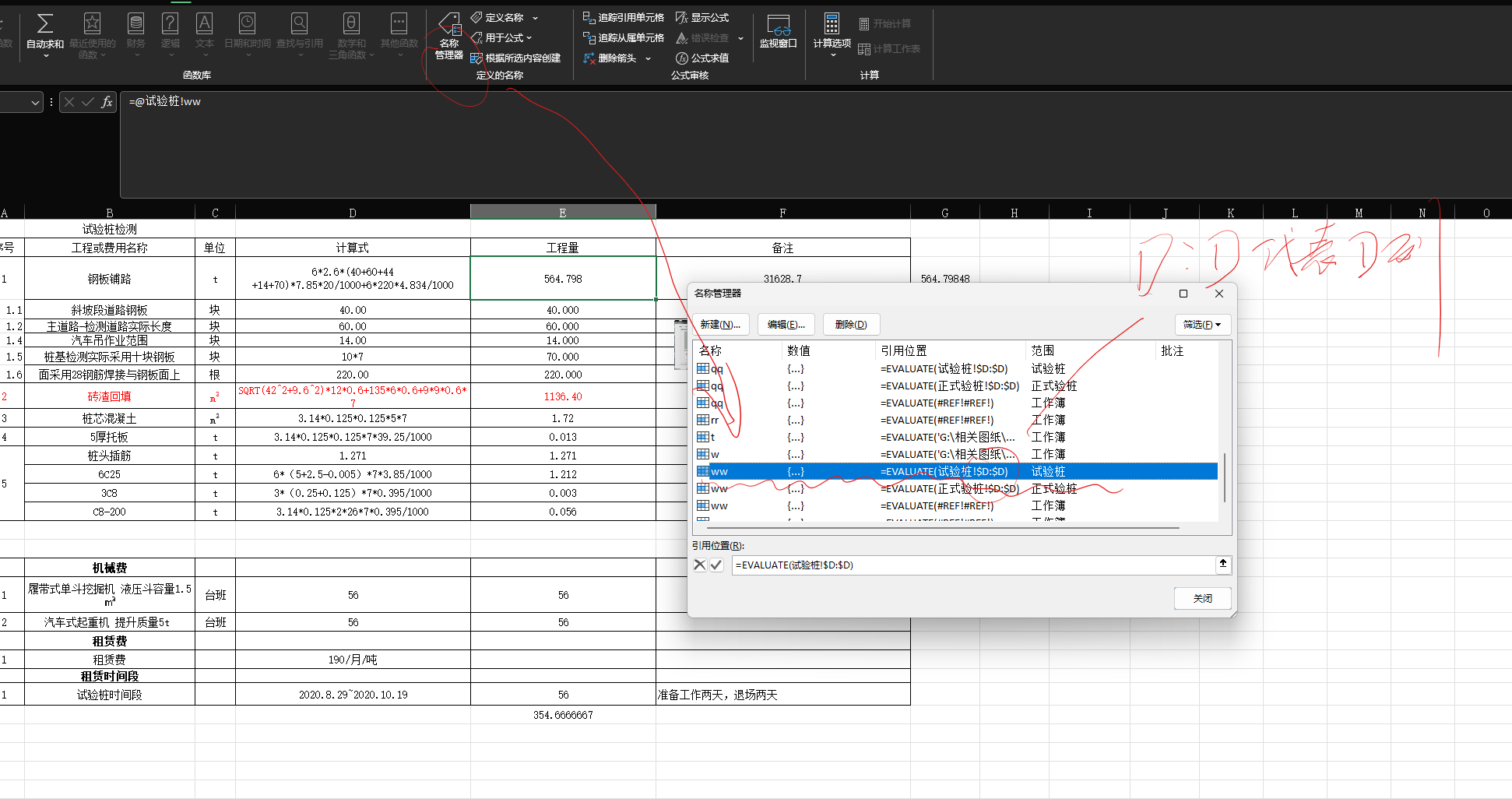The width and height of the screenshot is (1512, 799).
Task: Open Calculation Options (计算选项)
Action: (x=832, y=35)
